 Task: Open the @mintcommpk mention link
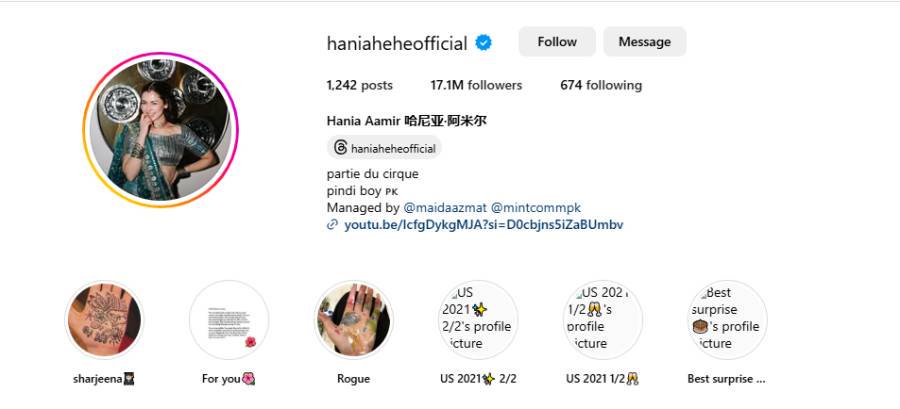[536, 207]
